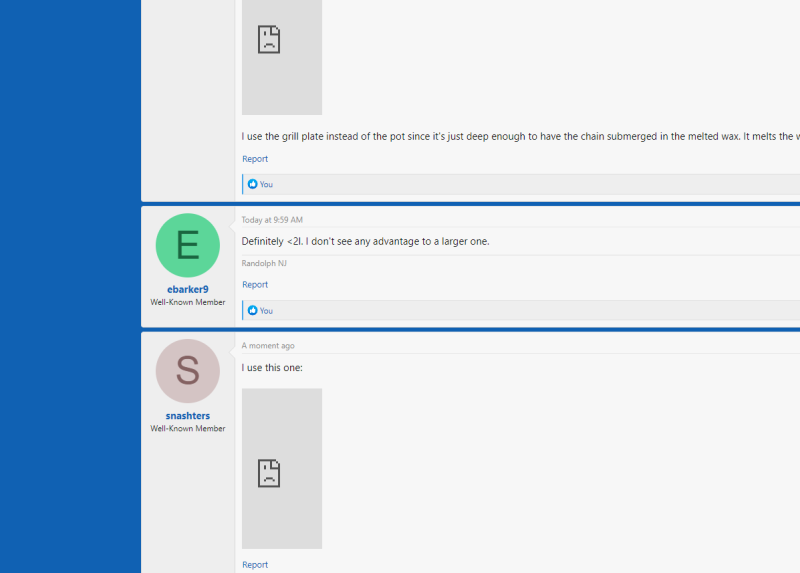Click the "A moment ago" timestamp
Screen dimensions: 800x573
click(268, 346)
